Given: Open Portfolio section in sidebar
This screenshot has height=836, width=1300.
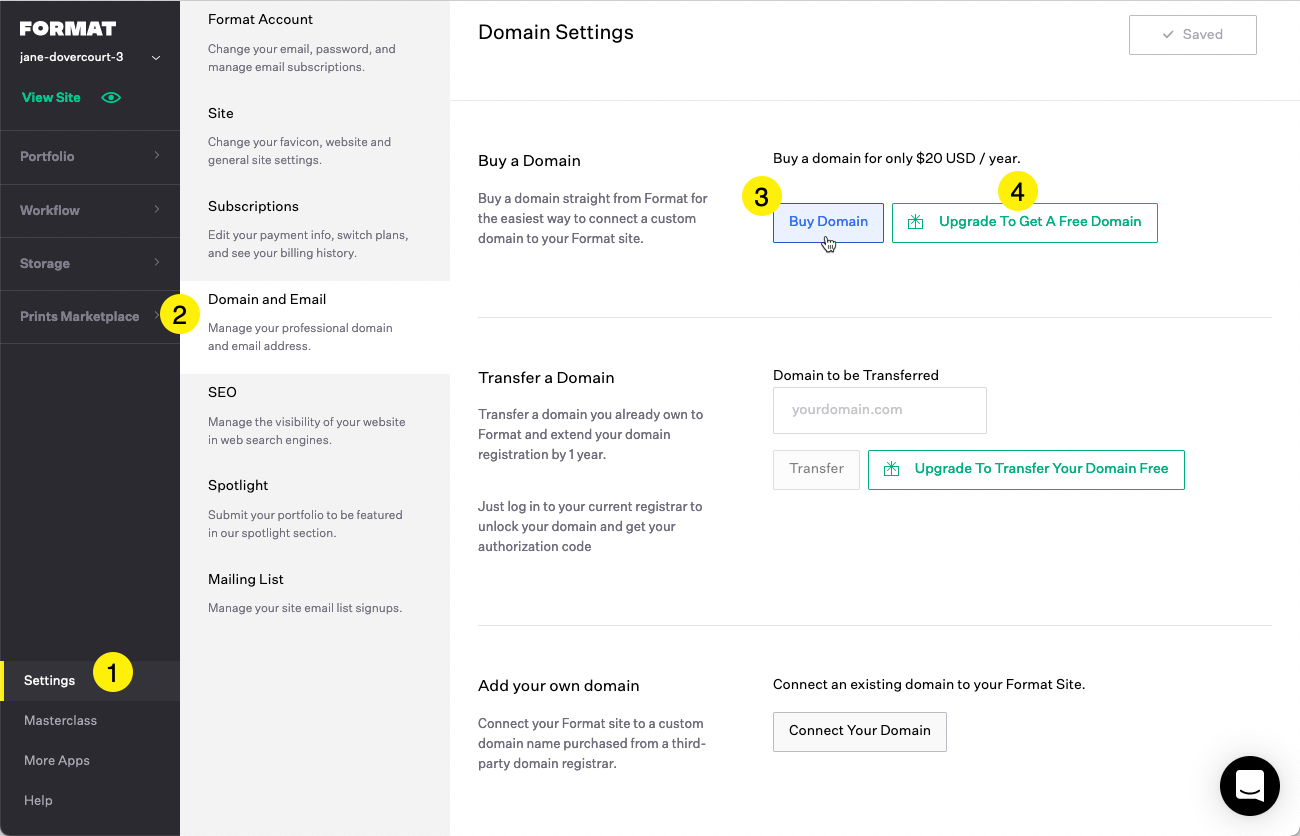Looking at the screenshot, I should [90, 157].
